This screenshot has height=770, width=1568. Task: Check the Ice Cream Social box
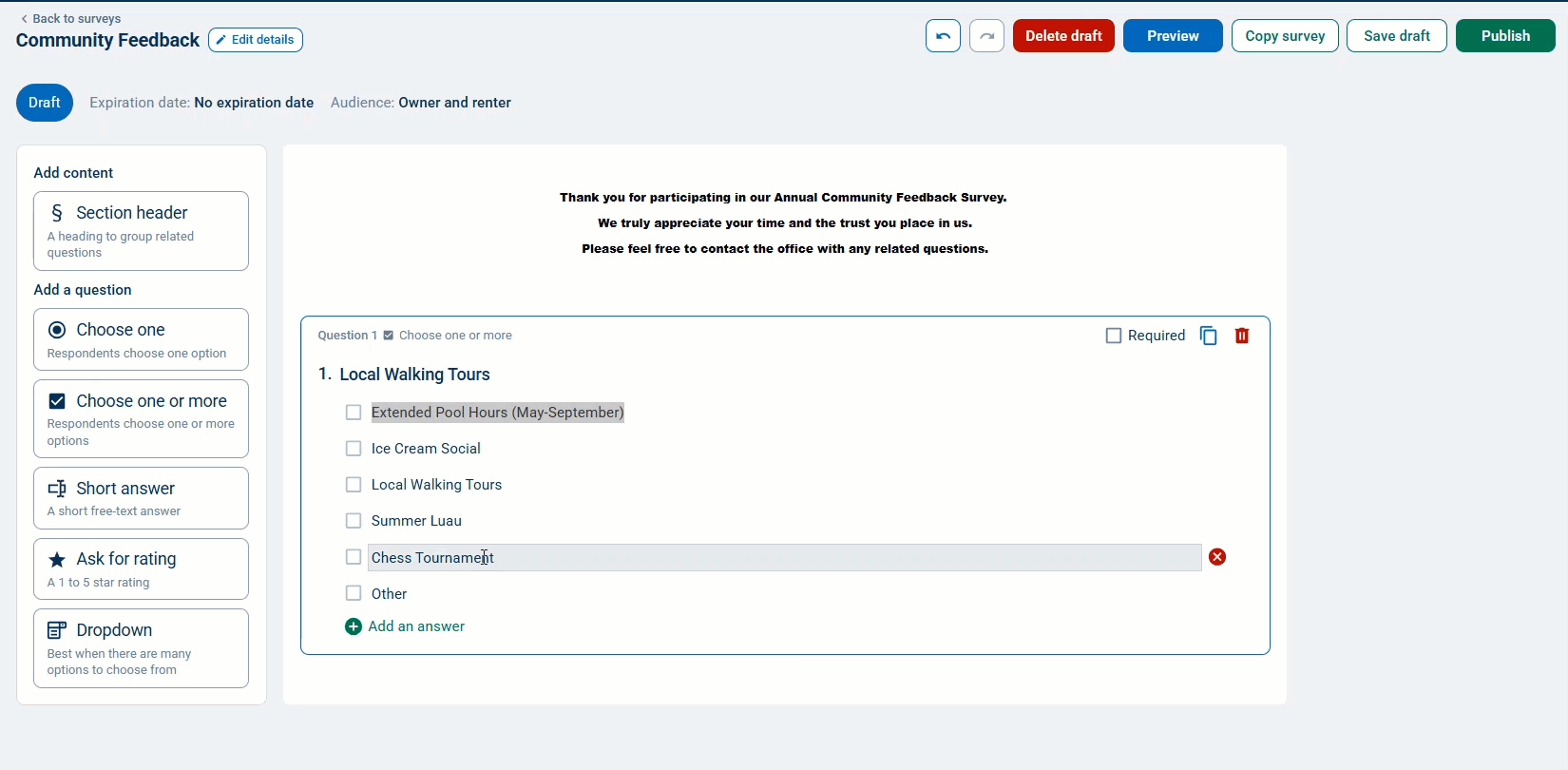(x=354, y=449)
